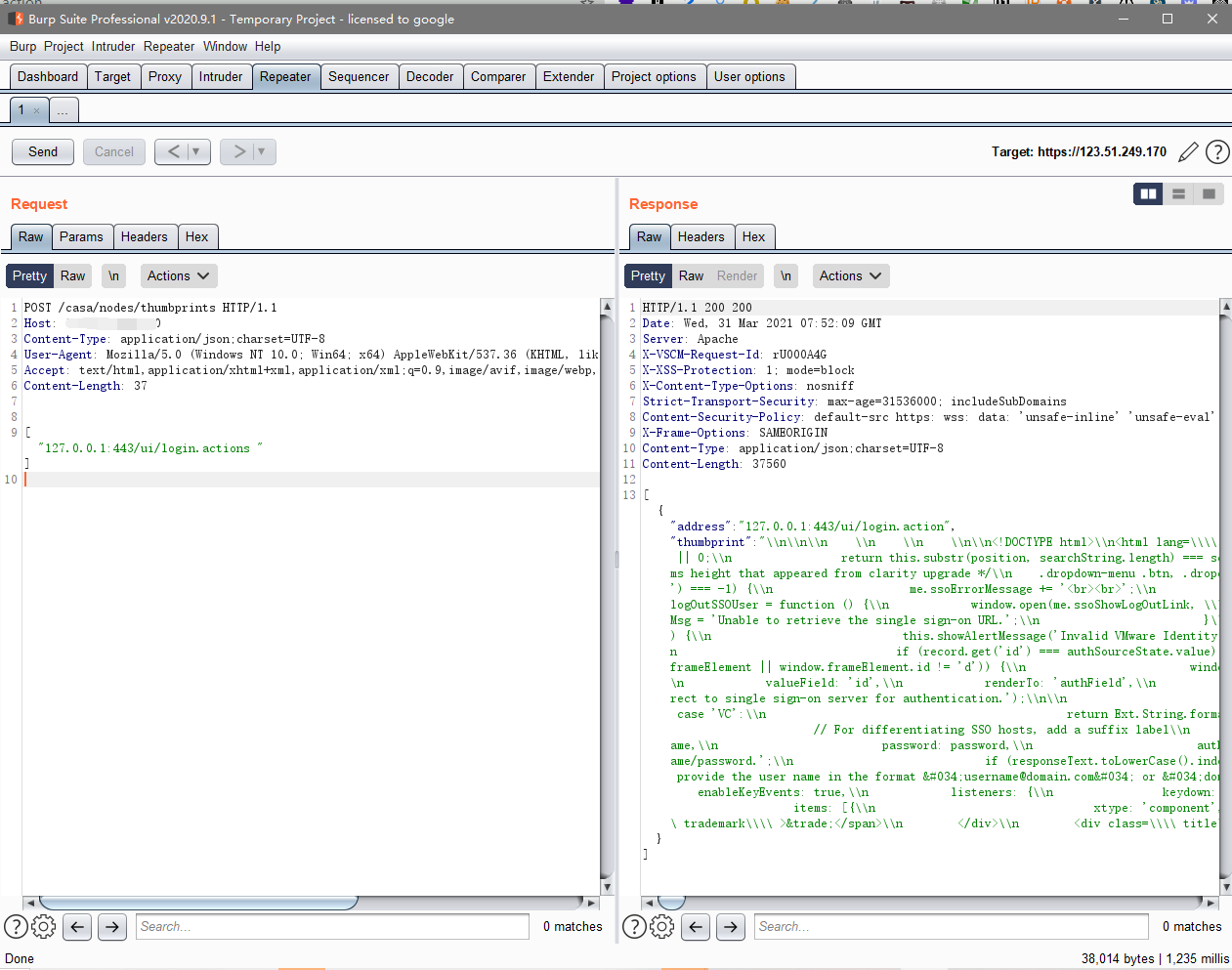
Task: Open request Actions dropdown
Action: coord(179,275)
